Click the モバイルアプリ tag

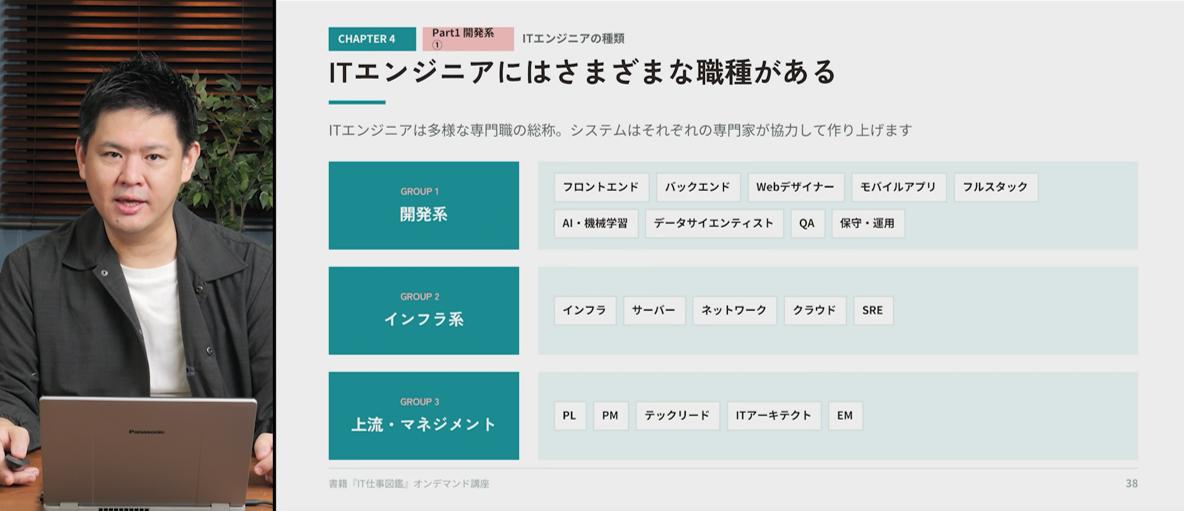899,187
